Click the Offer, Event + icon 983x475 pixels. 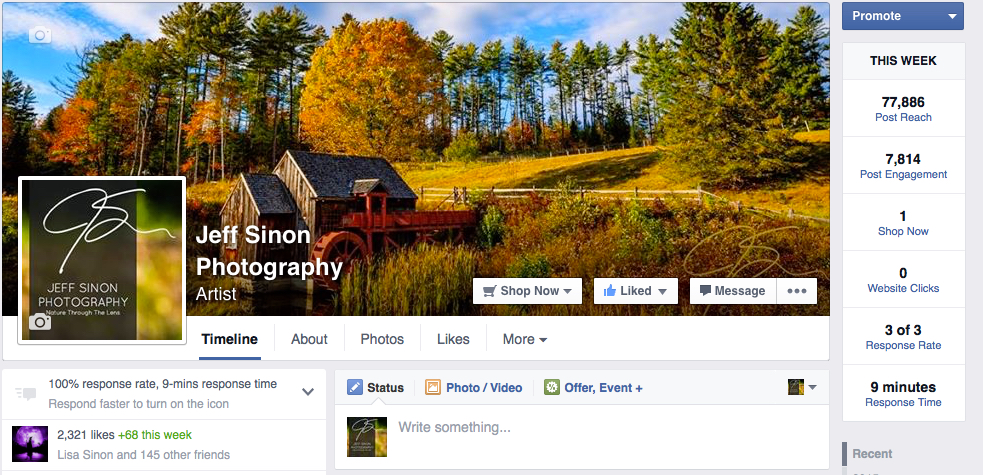(x=552, y=387)
